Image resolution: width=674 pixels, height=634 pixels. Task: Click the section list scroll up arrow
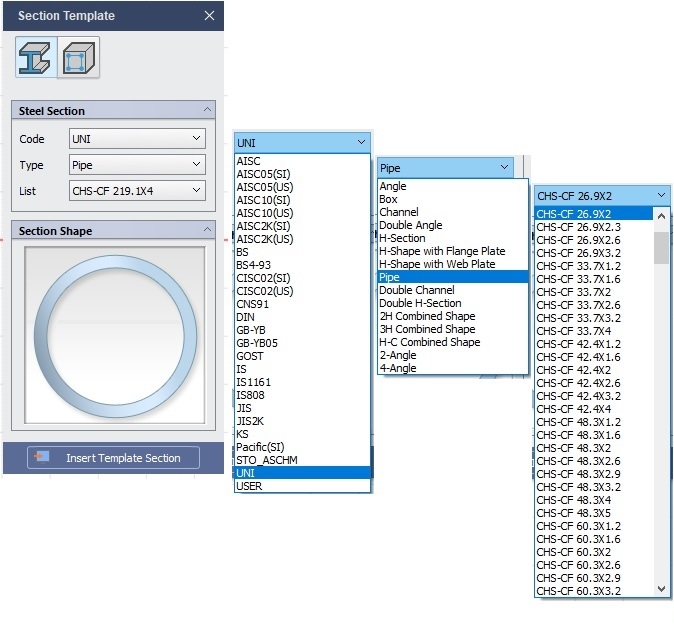(662, 216)
